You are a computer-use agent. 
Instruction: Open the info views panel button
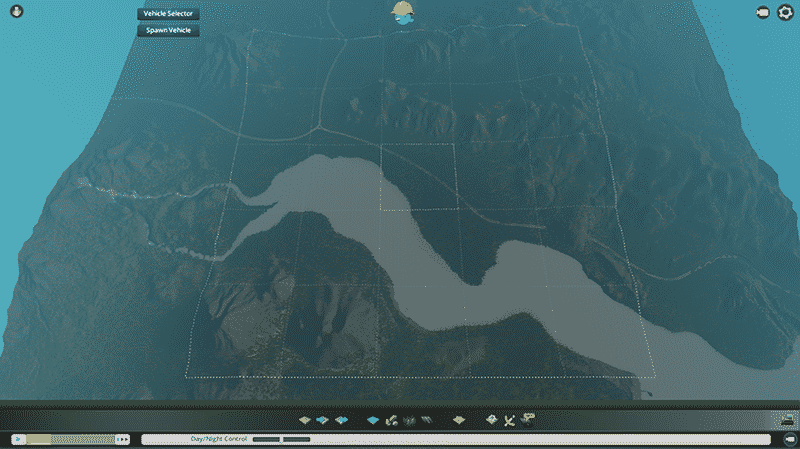[15, 11]
